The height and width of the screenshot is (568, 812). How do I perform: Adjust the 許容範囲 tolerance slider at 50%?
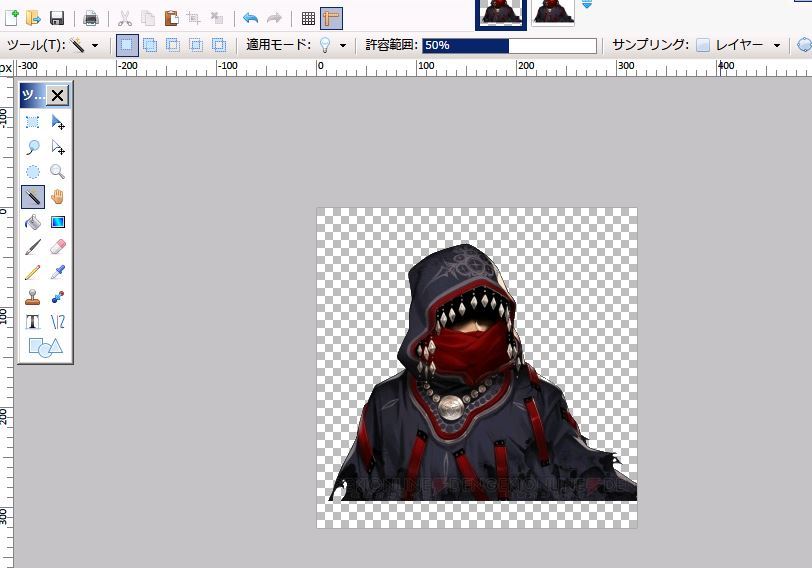click(510, 46)
